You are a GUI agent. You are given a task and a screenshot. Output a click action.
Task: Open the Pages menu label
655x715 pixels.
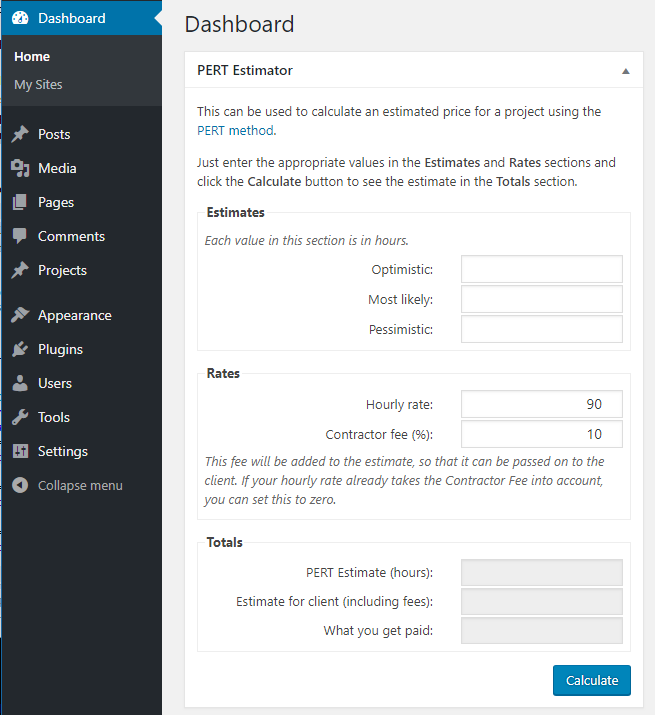[x=56, y=202]
